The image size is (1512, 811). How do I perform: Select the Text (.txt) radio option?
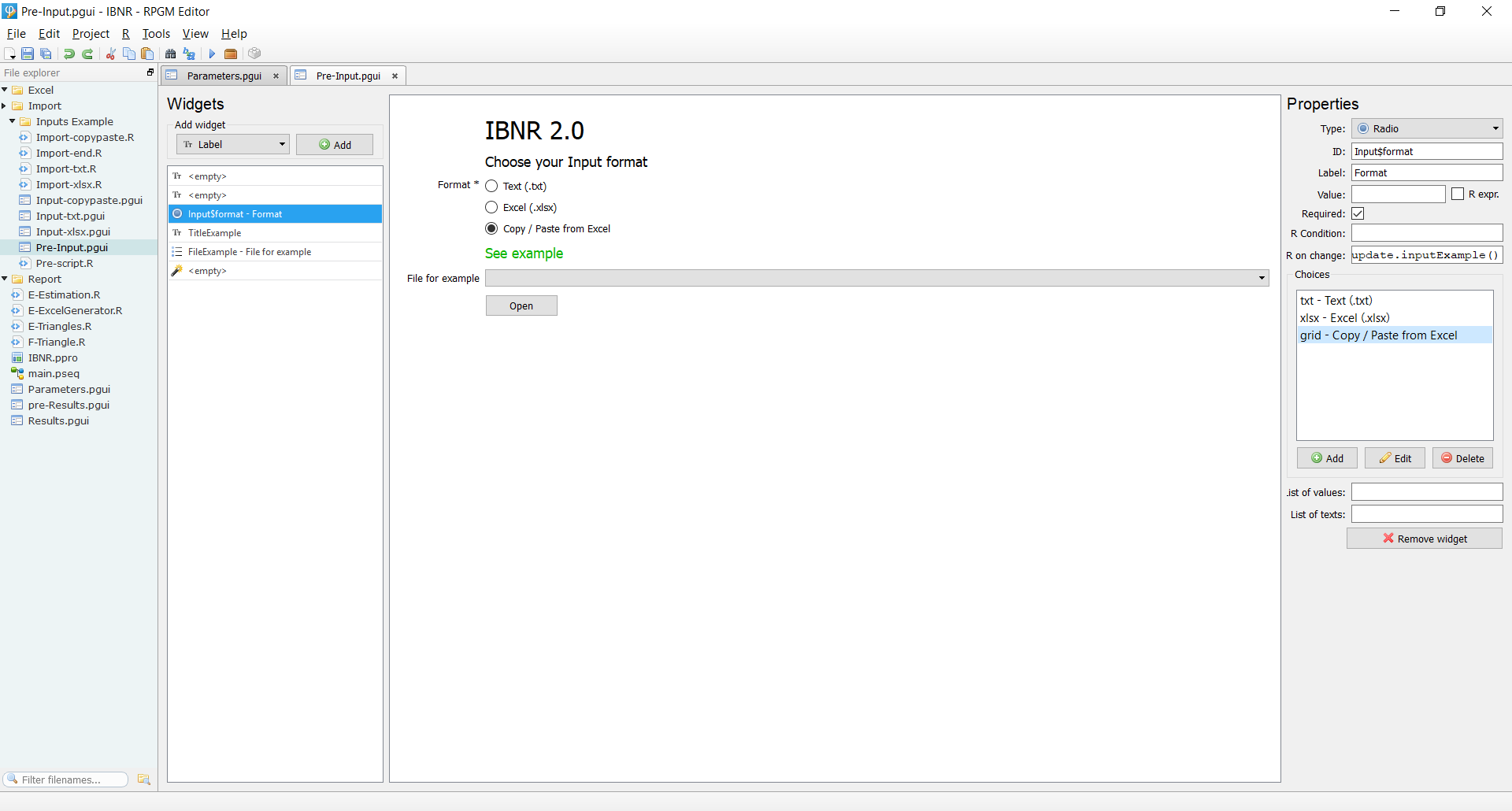pyautogui.click(x=491, y=187)
